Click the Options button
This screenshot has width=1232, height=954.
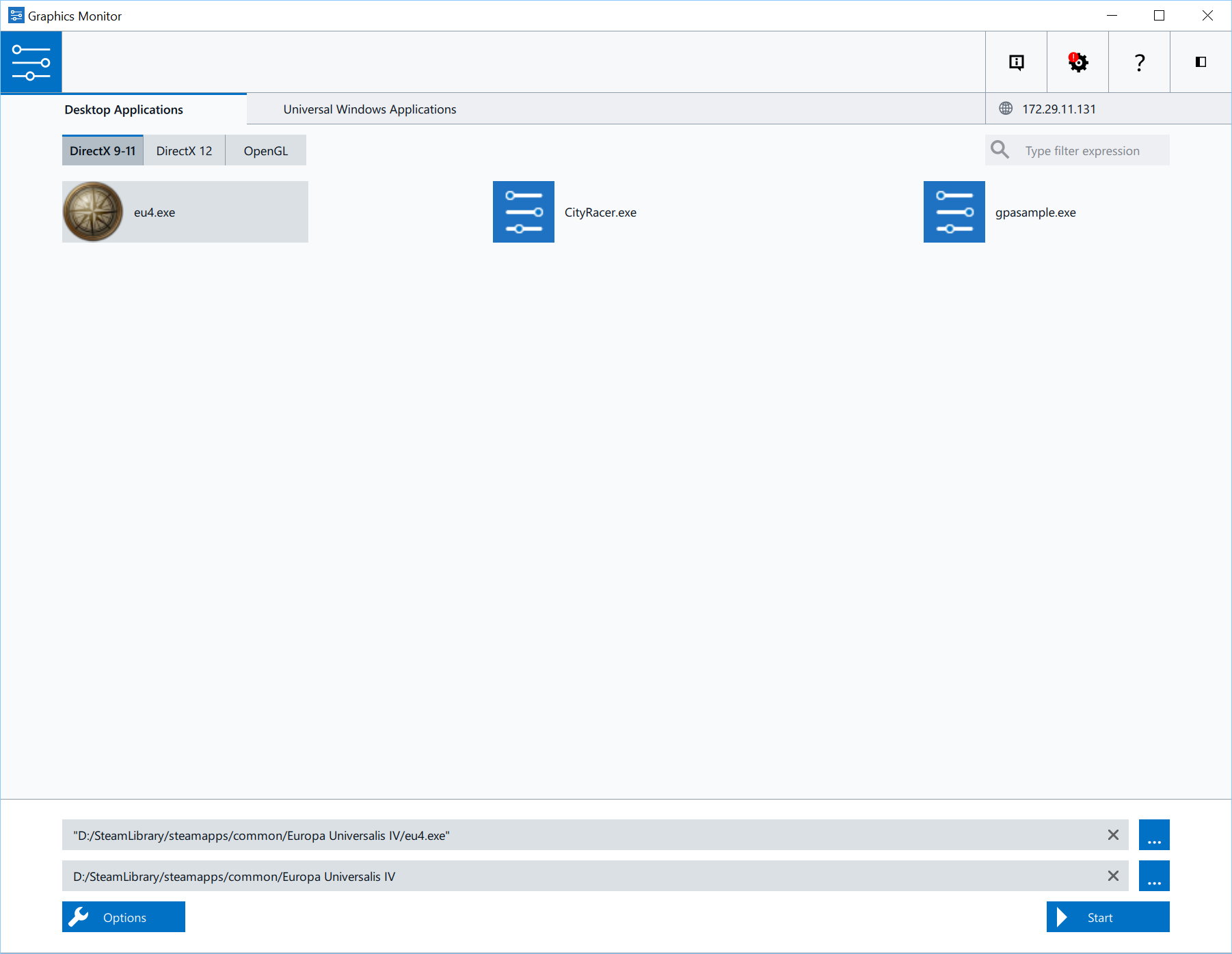tap(124, 917)
